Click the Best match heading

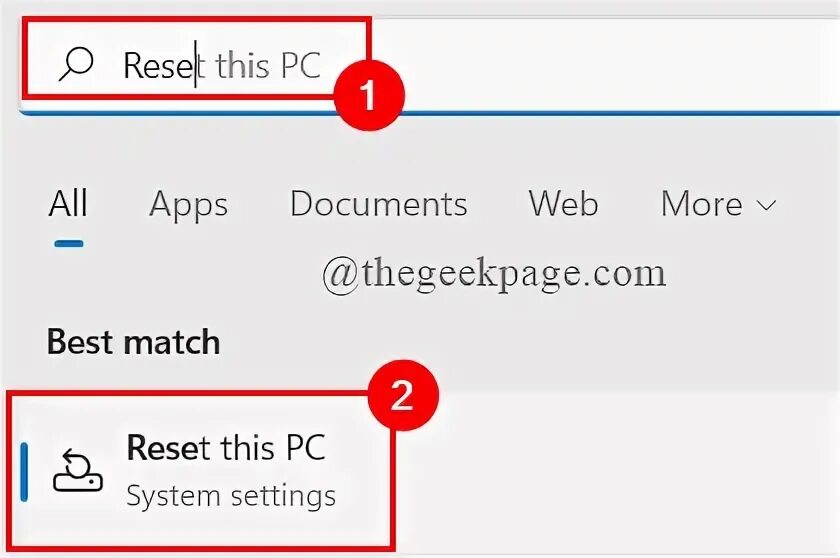click(x=133, y=342)
